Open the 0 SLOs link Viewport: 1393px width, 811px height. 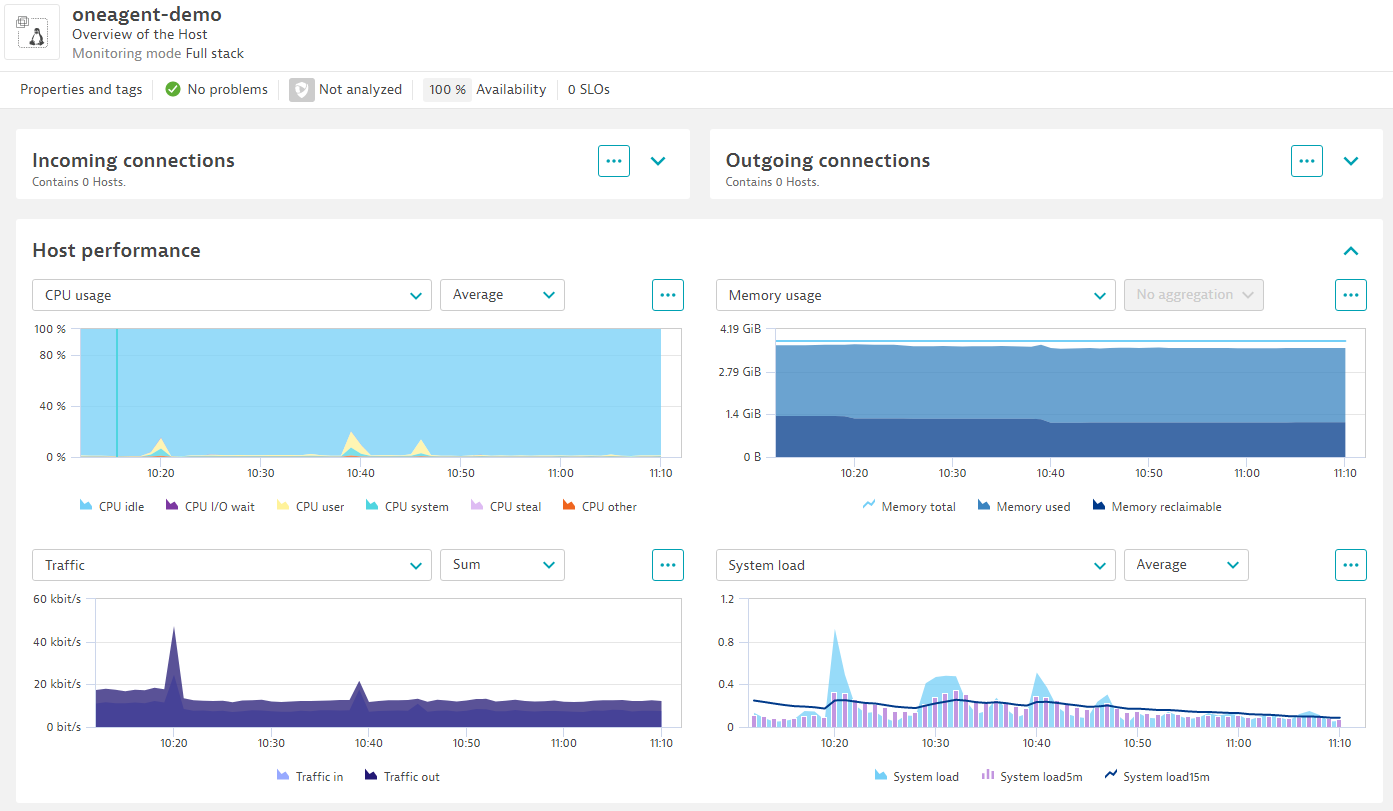pyautogui.click(x=588, y=89)
